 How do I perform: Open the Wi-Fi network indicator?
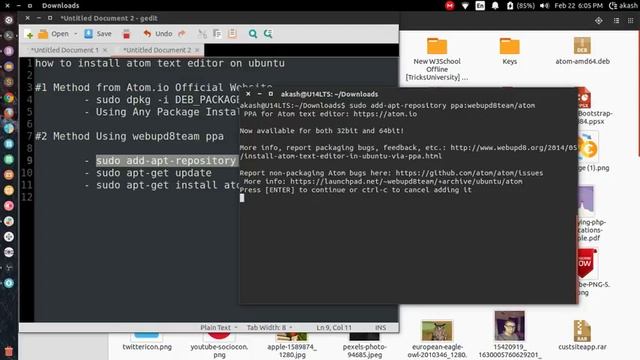pyautogui.click(x=465, y=6)
